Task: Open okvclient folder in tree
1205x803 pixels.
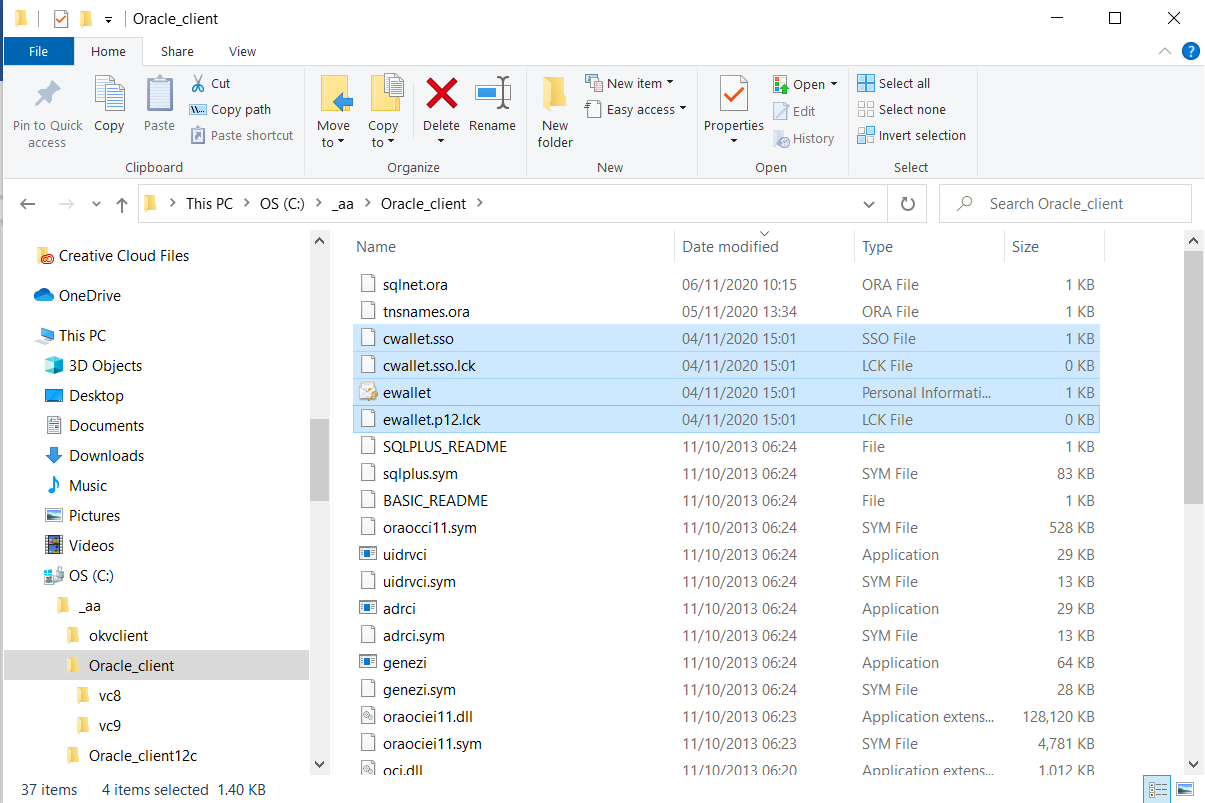Action: (107, 636)
